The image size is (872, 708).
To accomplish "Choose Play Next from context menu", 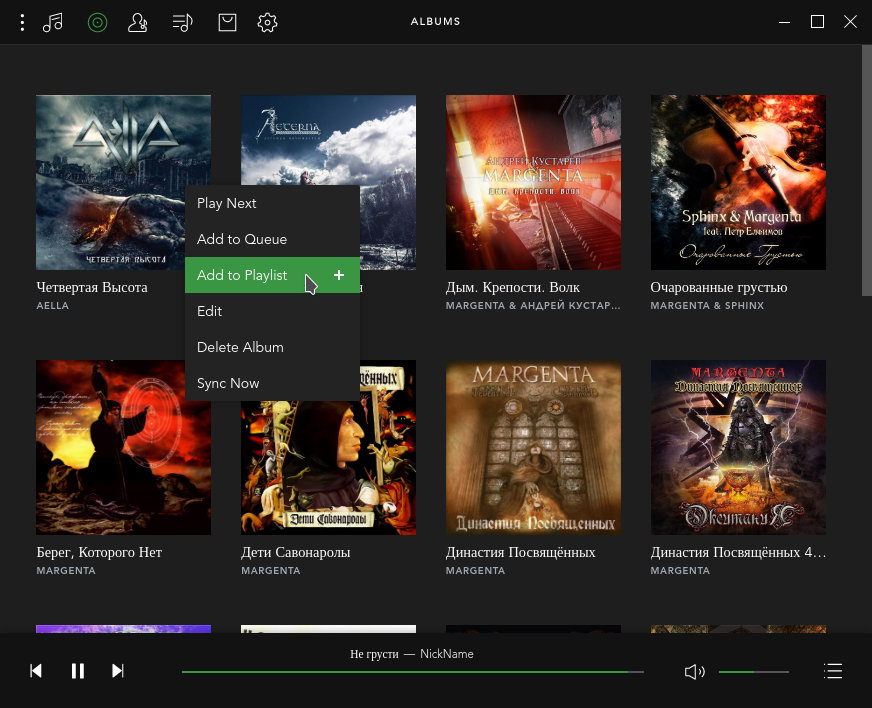I will (x=272, y=203).
